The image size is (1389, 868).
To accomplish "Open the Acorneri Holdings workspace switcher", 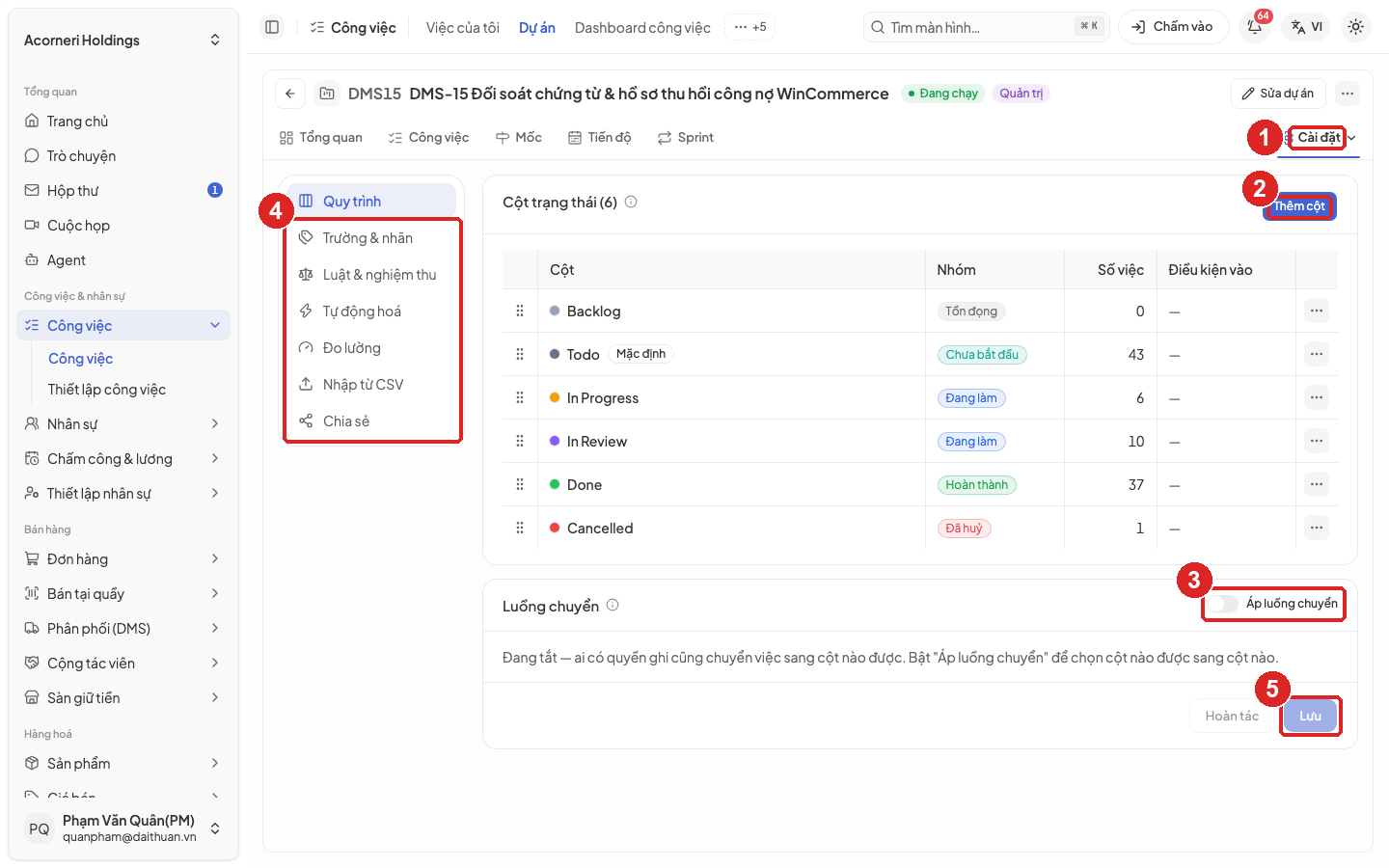I will click(123, 40).
